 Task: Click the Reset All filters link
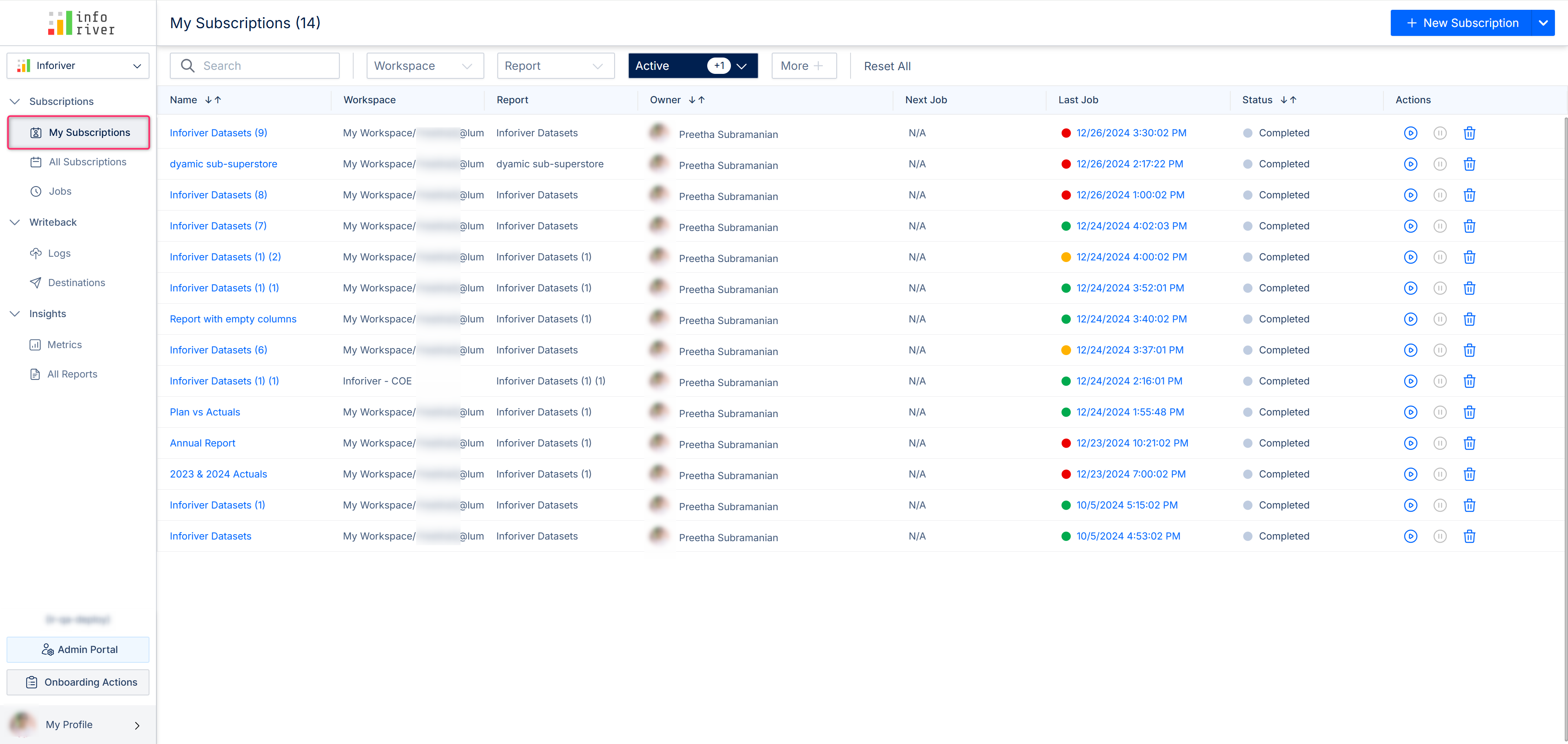click(887, 66)
